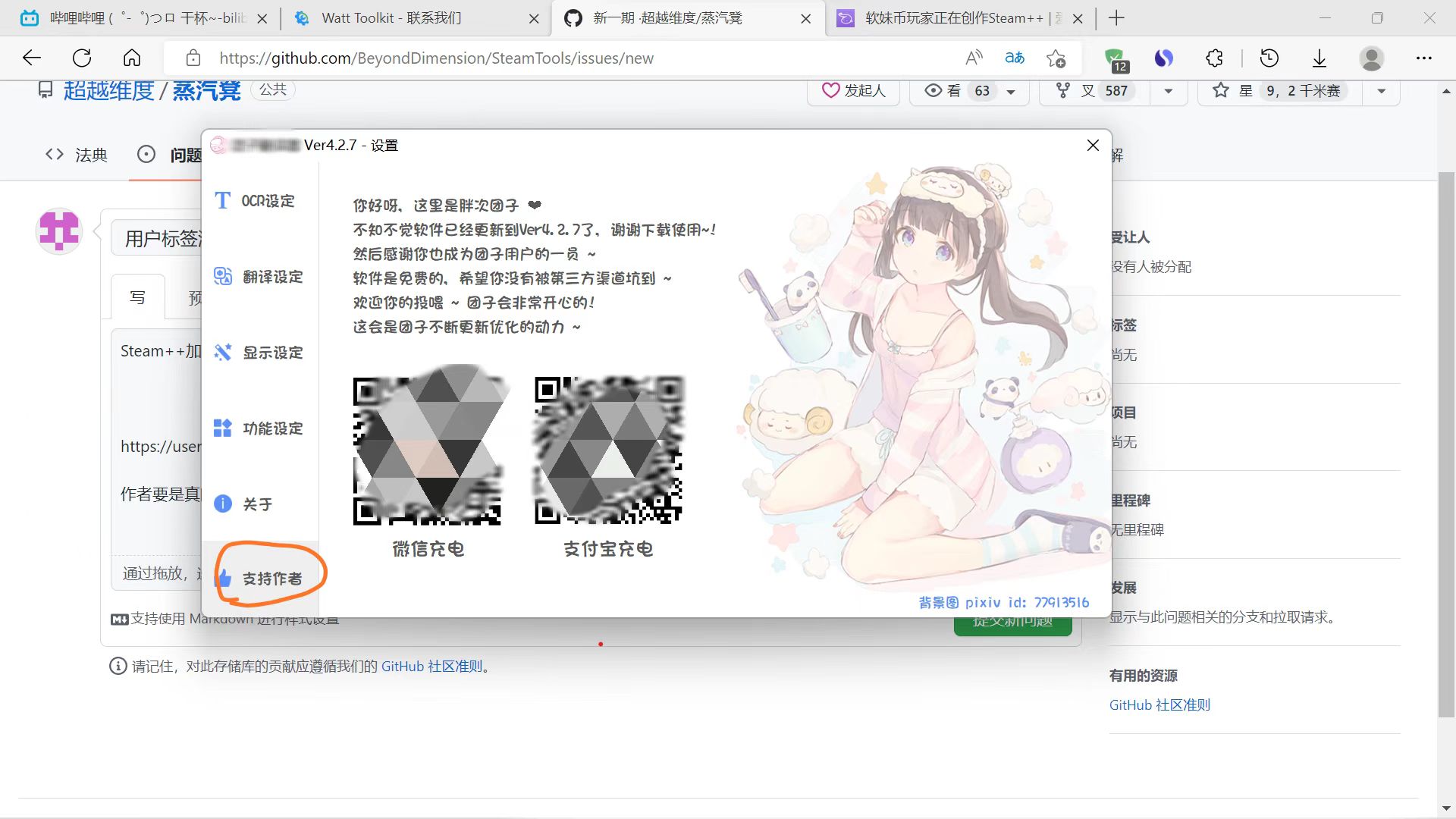Click the info icon beside 请记住 notice

point(118,667)
